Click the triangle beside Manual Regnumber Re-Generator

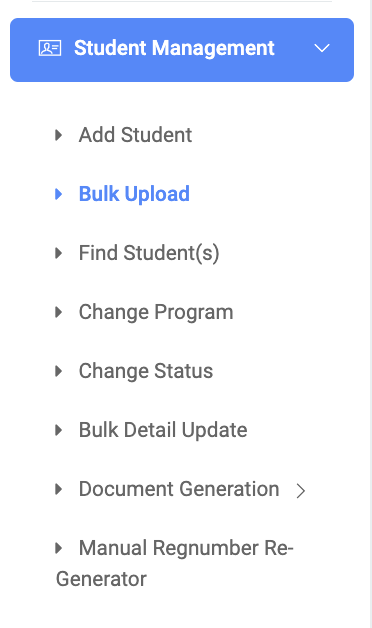click(x=58, y=548)
